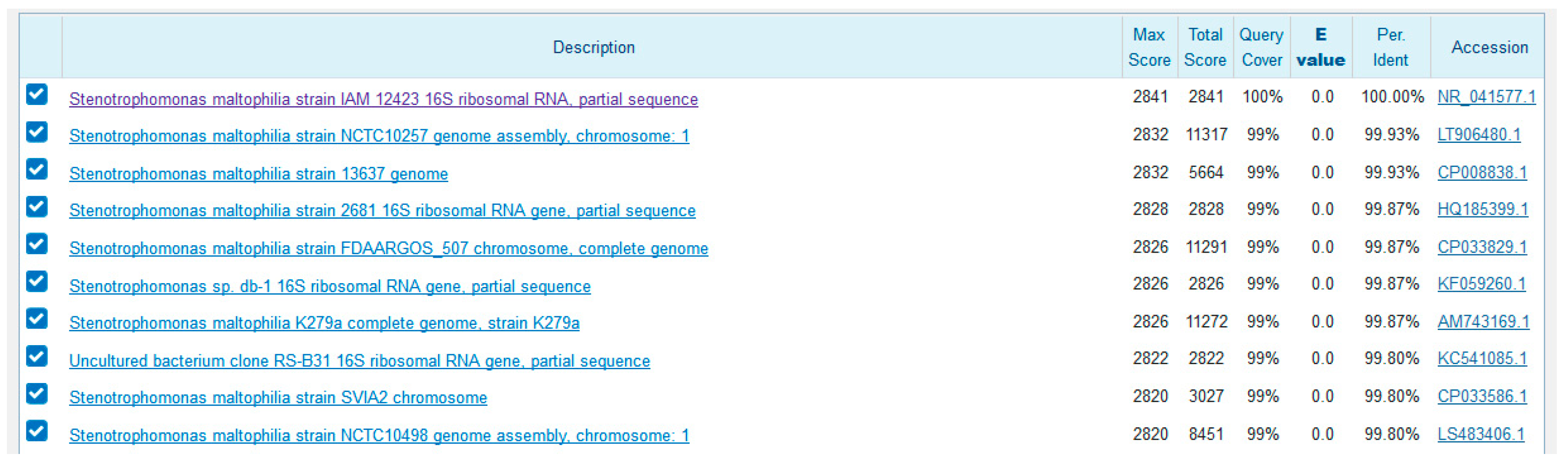The height and width of the screenshot is (460, 1568).
Task: Open accession KF059260.1
Action: click(x=1481, y=284)
